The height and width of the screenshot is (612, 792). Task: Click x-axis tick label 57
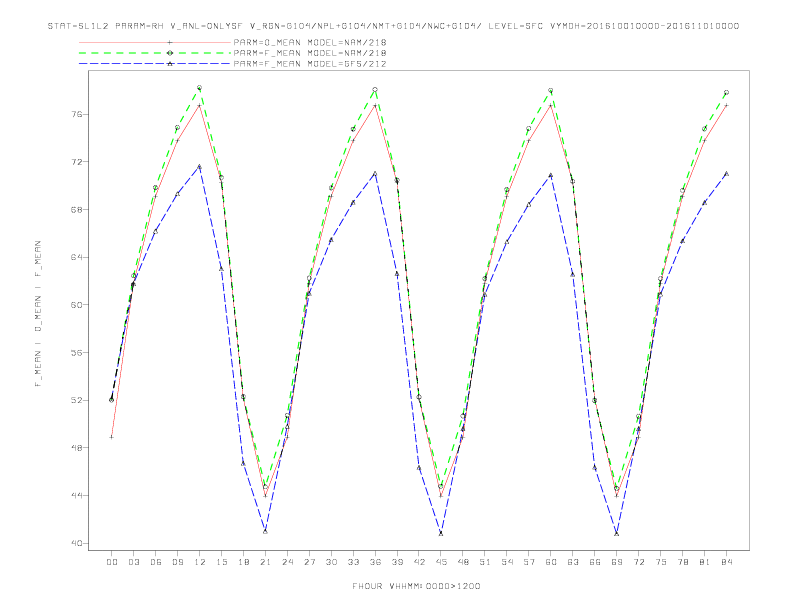tap(529, 562)
